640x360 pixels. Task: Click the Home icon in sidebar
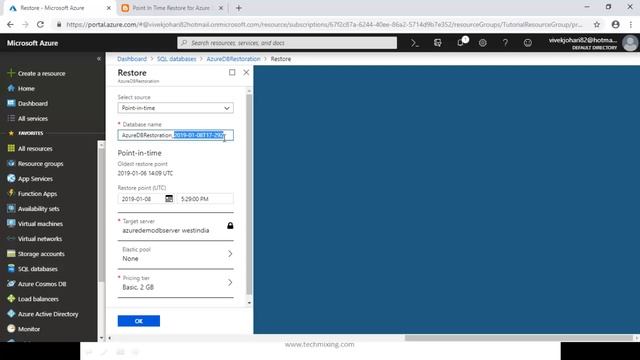pos(11,88)
